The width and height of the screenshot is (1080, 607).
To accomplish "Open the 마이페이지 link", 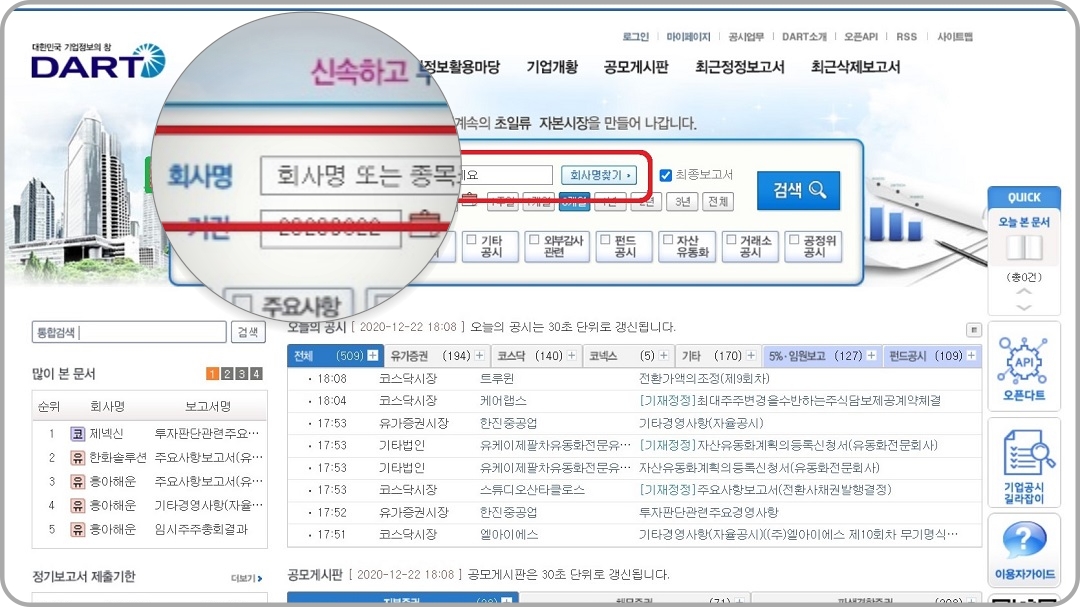I will [x=688, y=37].
